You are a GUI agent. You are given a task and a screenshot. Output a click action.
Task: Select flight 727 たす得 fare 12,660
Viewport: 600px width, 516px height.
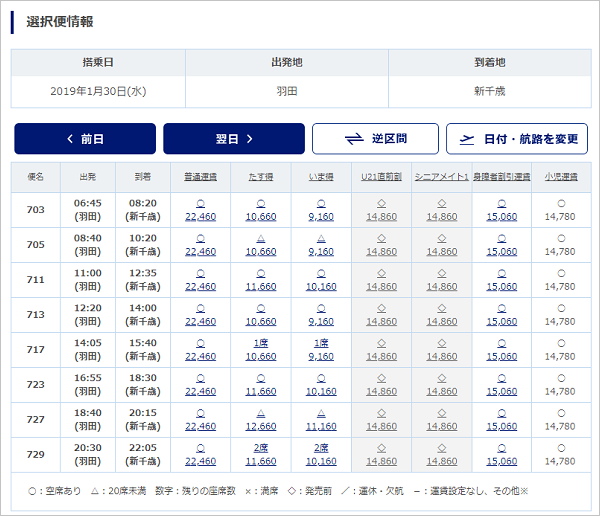(x=261, y=426)
